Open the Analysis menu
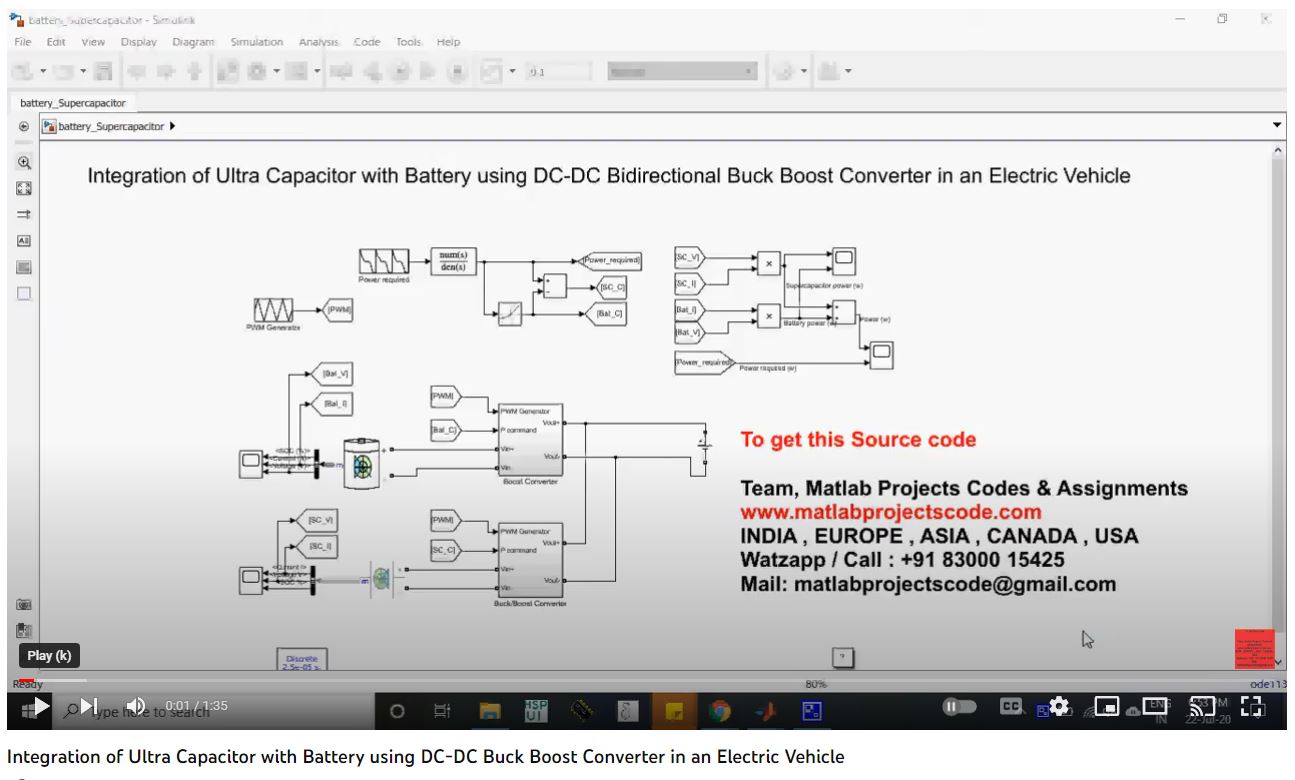Viewport: 1295px width, 780px height. (319, 42)
